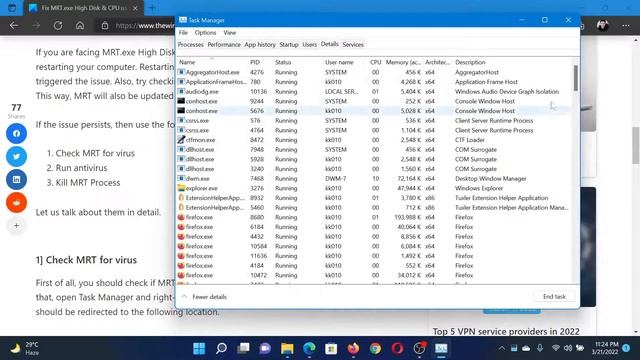The image size is (640, 360).
Task: Click End task button
Action: pyautogui.click(x=554, y=296)
